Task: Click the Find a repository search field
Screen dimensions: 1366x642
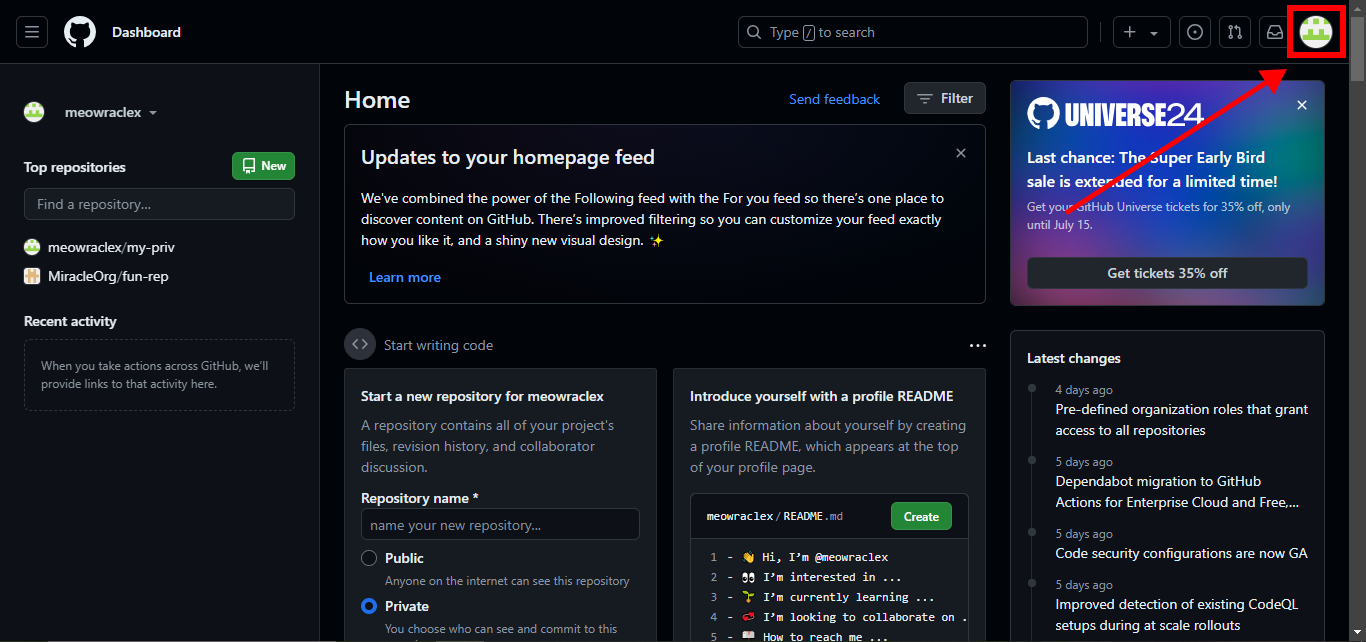Action: click(x=159, y=204)
